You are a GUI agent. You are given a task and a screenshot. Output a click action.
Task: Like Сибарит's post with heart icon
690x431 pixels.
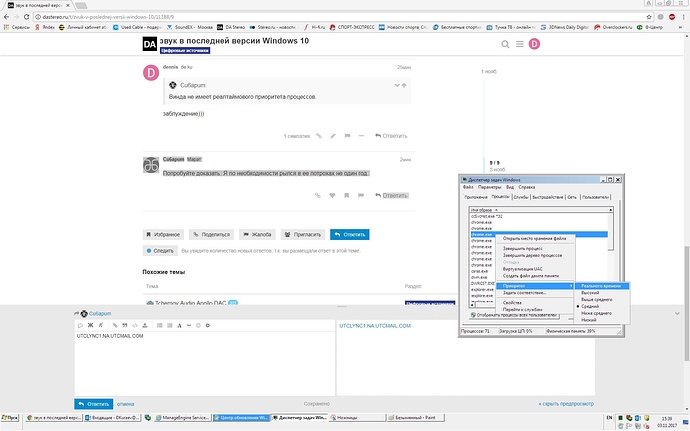(332, 195)
